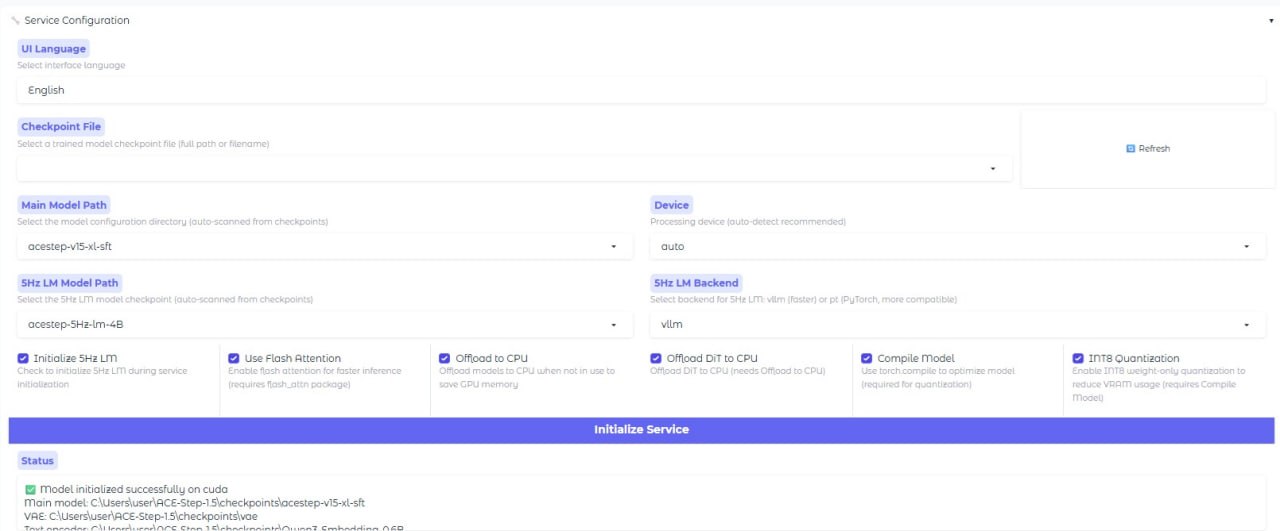Click the Checkpoint File label

(x=61, y=127)
